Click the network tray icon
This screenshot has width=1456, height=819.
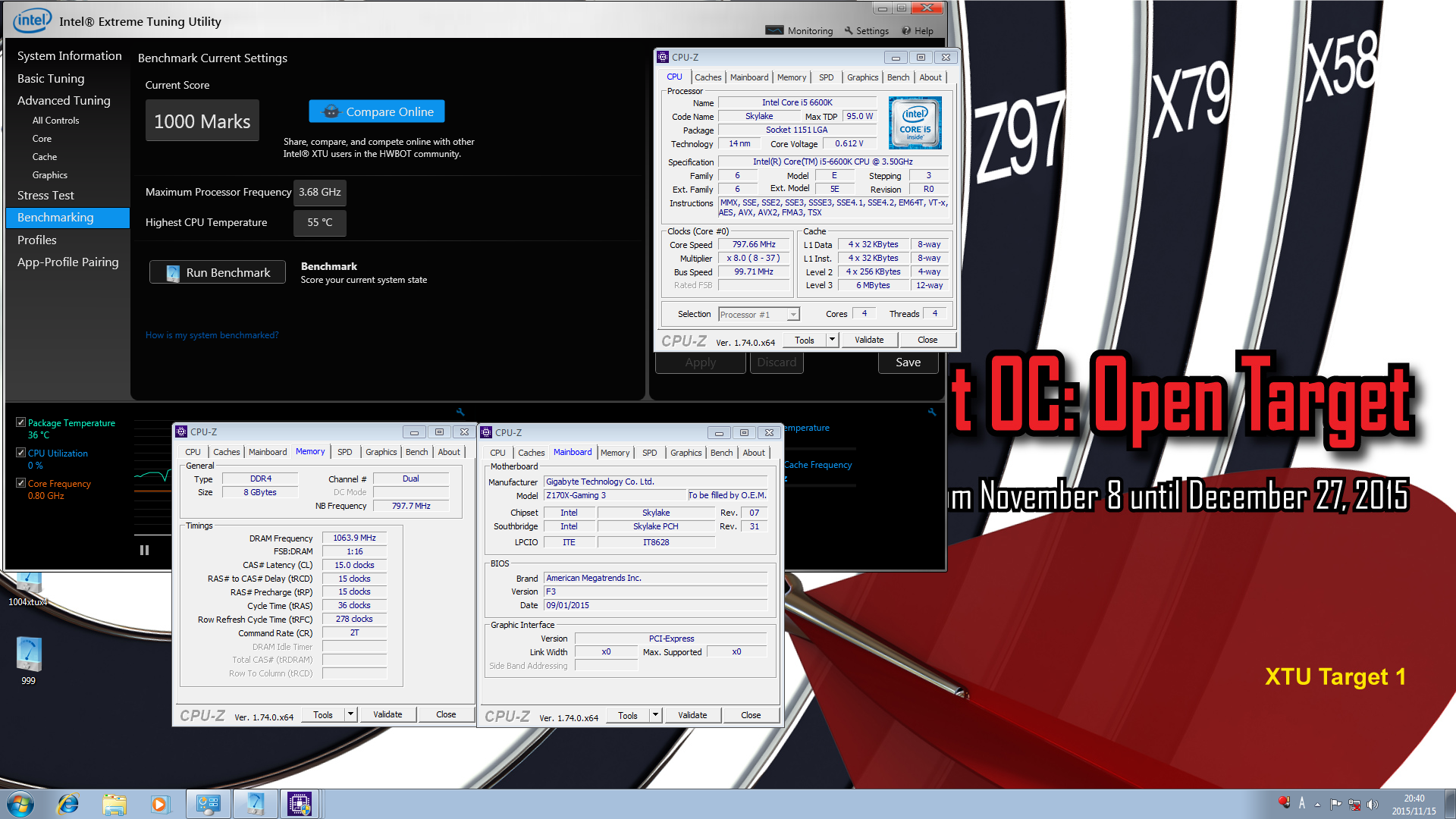pos(1354,805)
